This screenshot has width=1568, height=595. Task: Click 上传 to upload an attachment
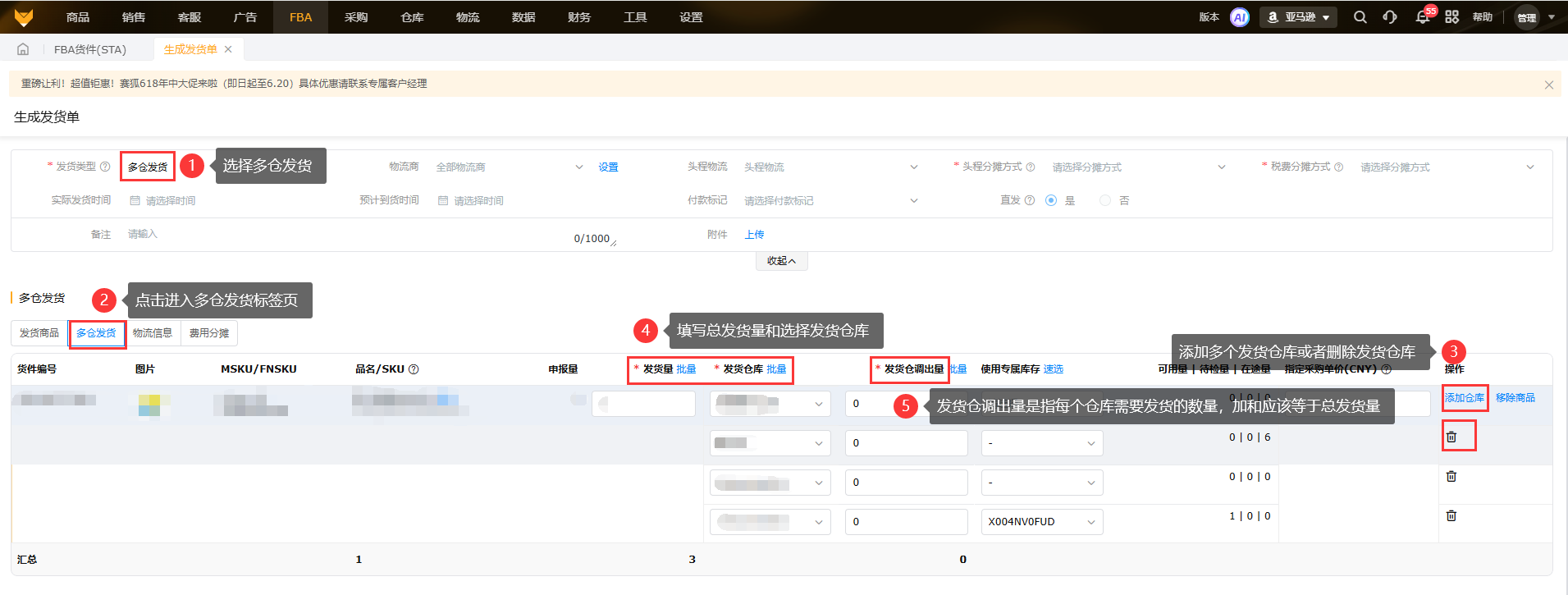click(754, 235)
